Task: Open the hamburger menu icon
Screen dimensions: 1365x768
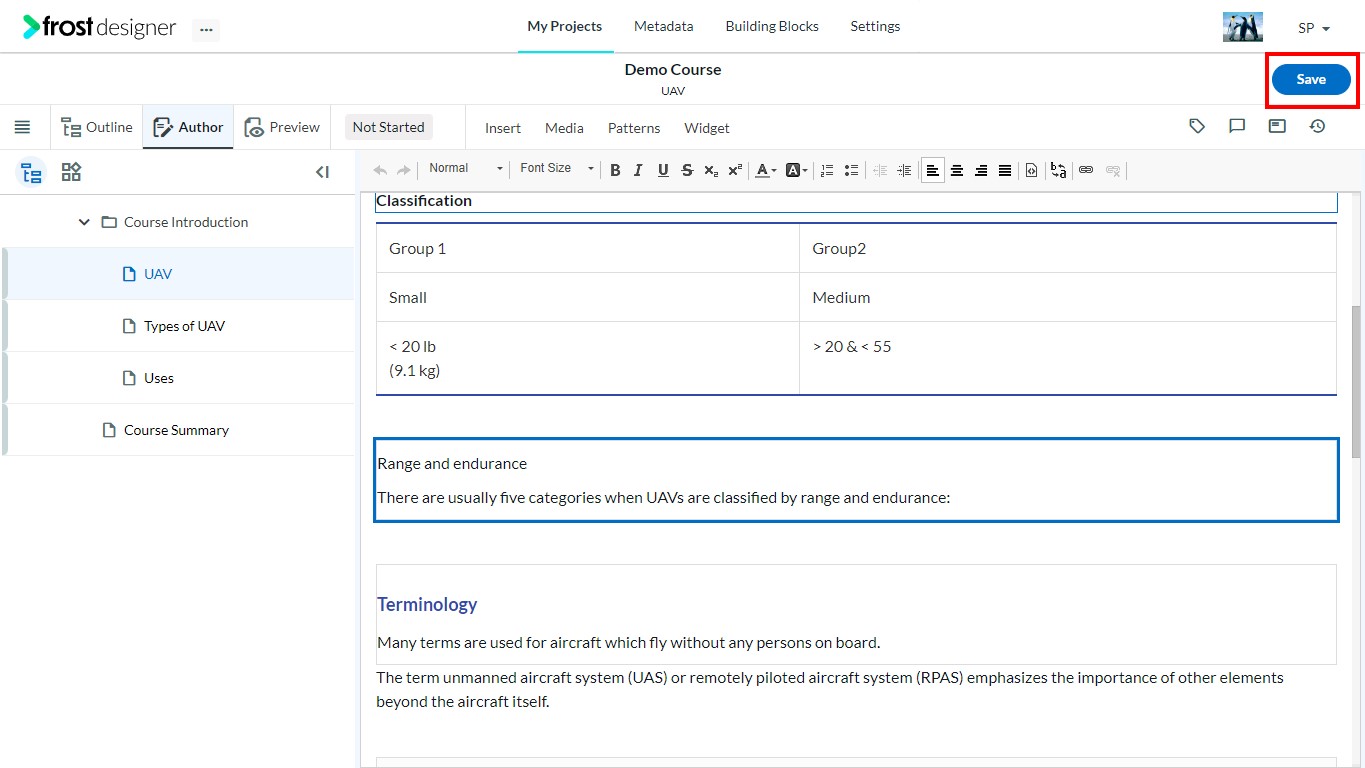Action: pos(22,127)
